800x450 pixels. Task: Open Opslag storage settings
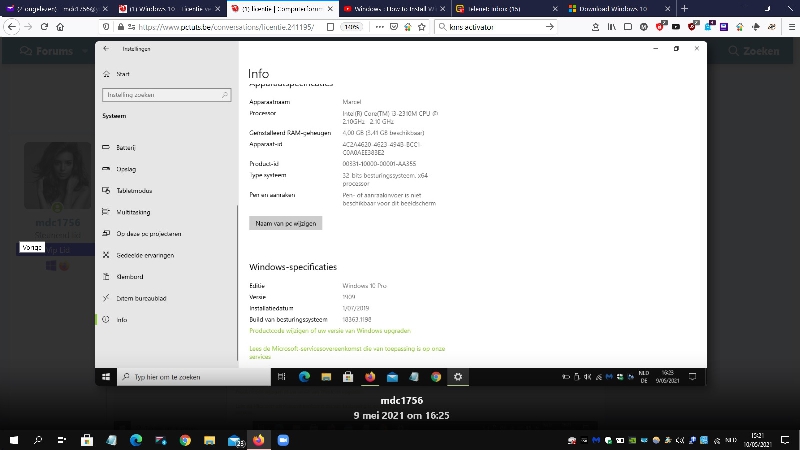pos(125,169)
